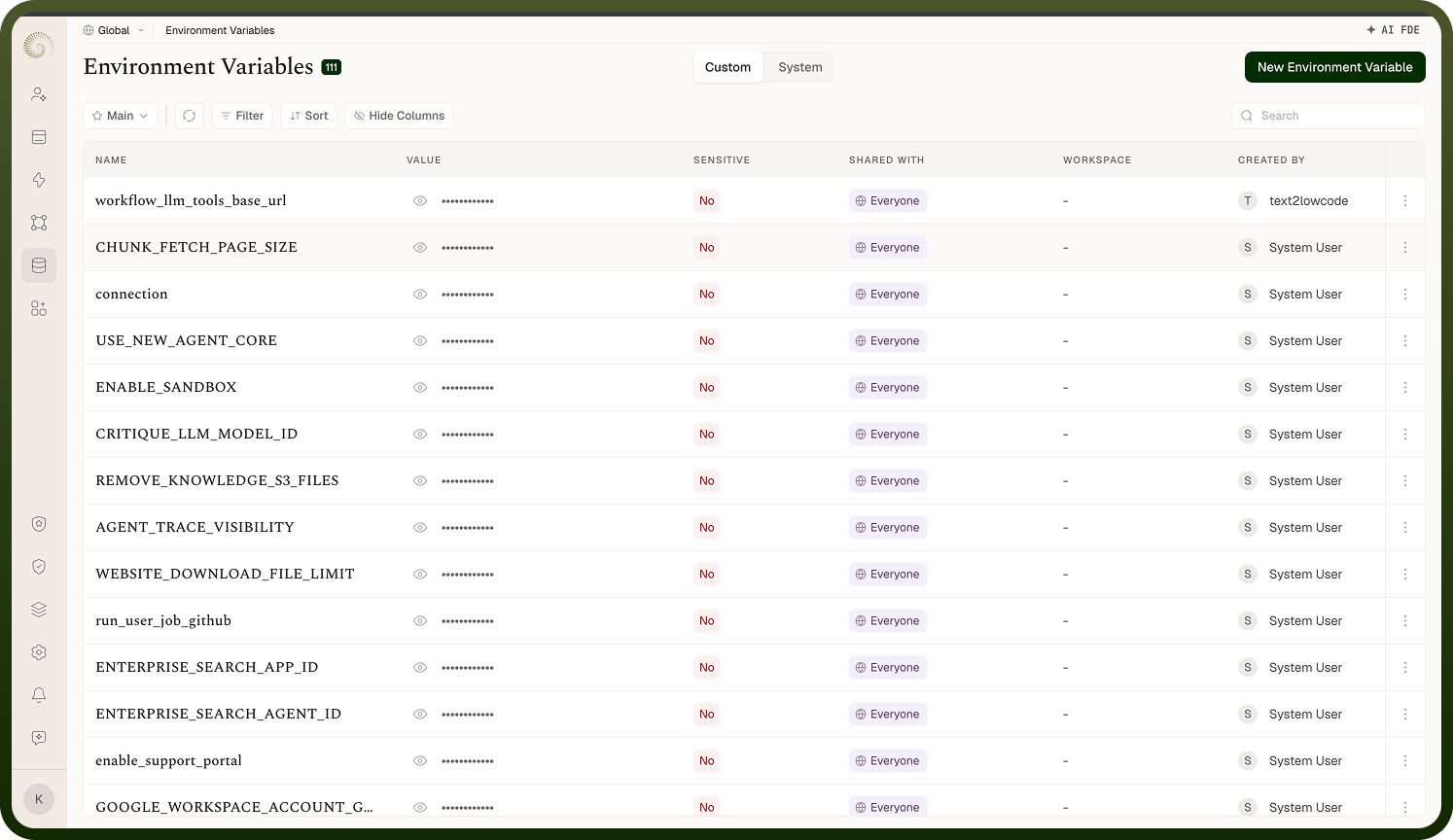Click text2lowcode creator name
This screenshot has height=840, width=1453.
1308,201
